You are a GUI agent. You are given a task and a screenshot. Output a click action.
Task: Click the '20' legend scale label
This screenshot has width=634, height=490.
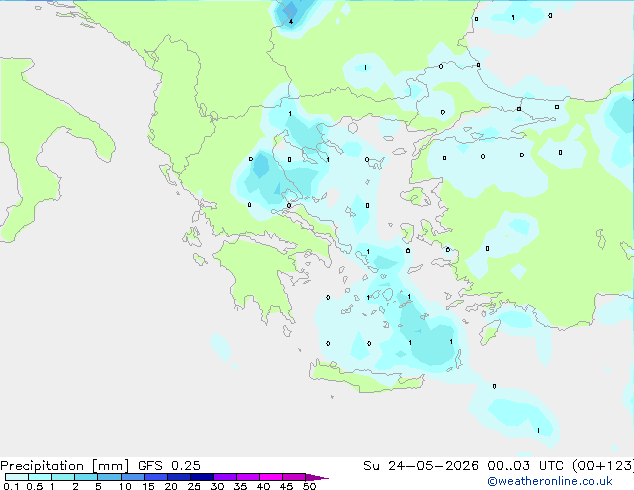click(171, 486)
